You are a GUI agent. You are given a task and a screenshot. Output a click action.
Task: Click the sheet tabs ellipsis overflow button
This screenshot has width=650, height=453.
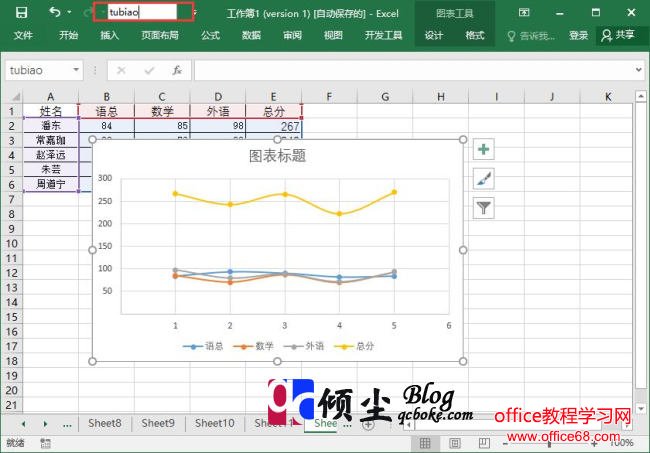(x=67, y=424)
